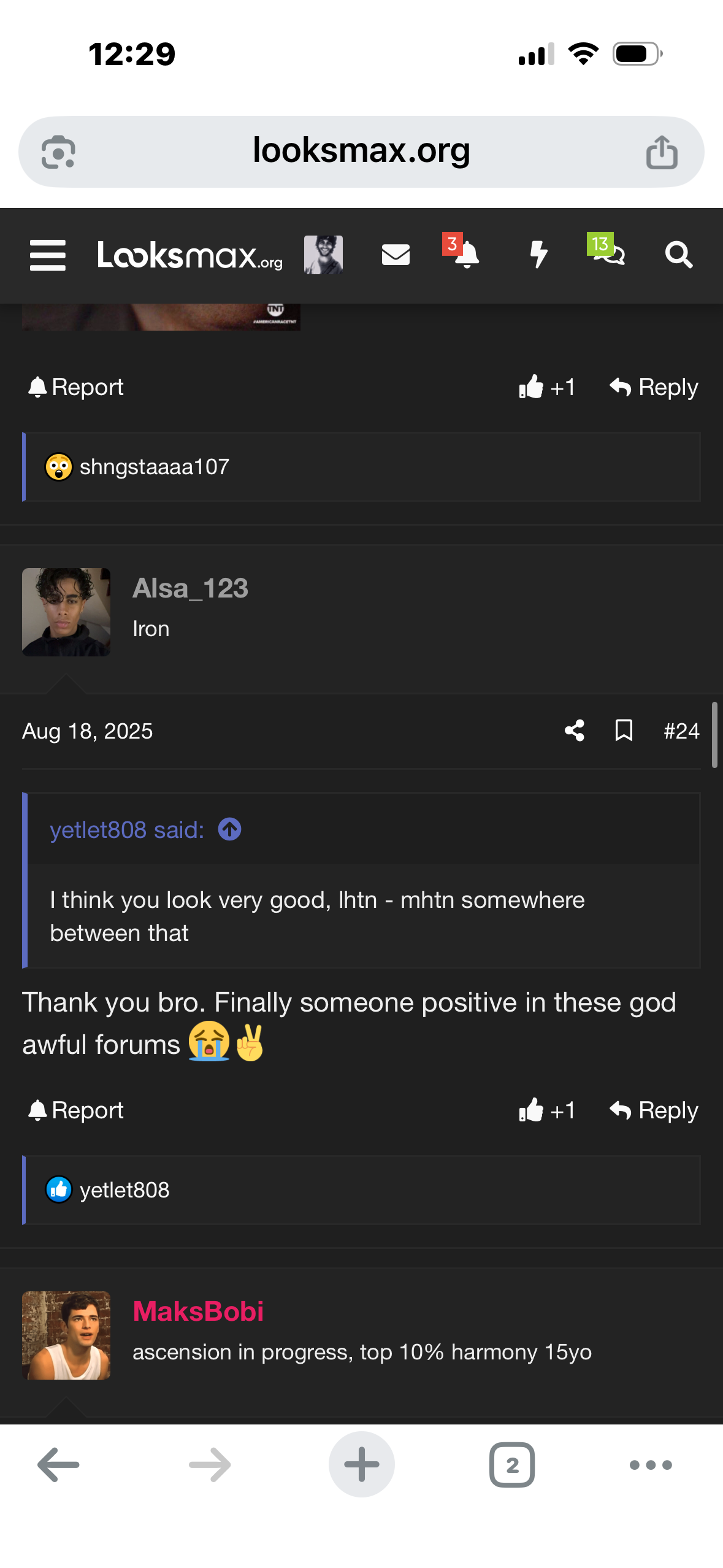Open the hamburger navigation menu
The height and width of the screenshot is (1568, 723).
pyautogui.click(x=48, y=255)
